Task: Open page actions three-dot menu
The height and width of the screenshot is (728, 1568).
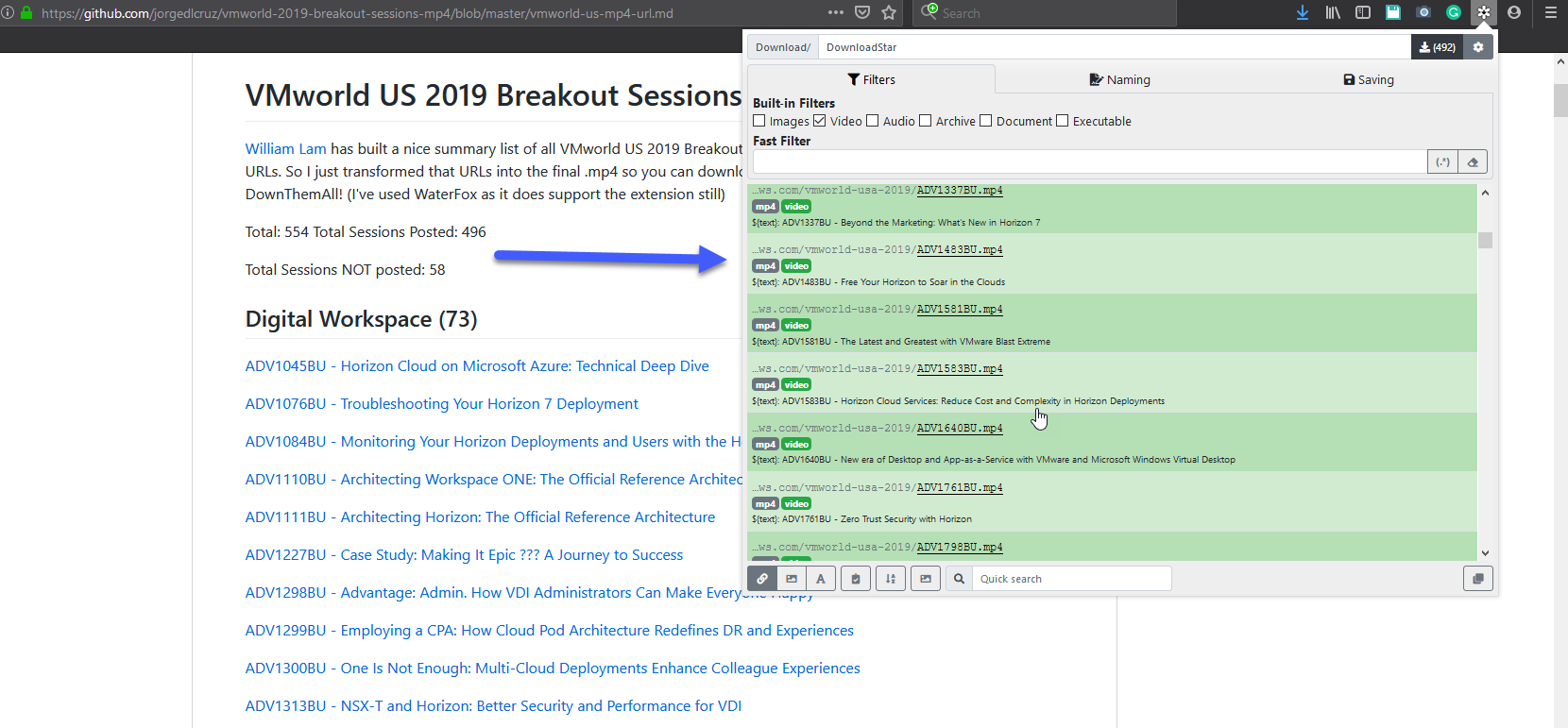Action: [x=836, y=12]
